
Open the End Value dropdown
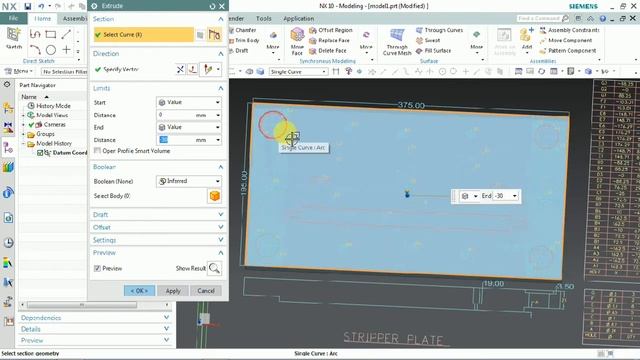[x=189, y=127]
